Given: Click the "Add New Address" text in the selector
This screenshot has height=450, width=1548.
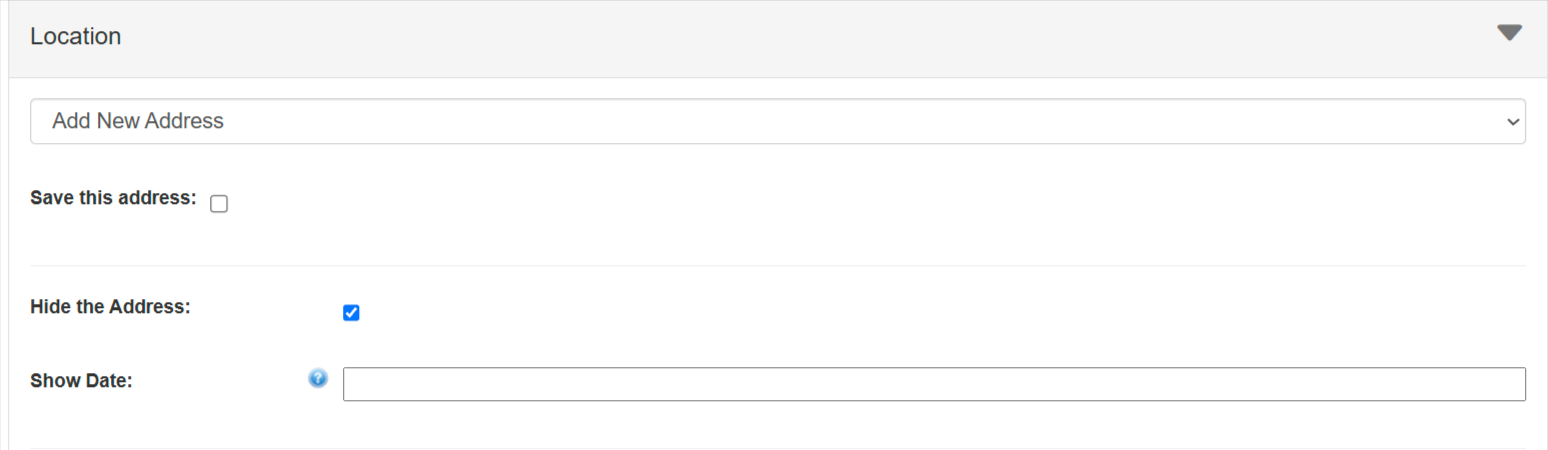Looking at the screenshot, I should click(138, 121).
